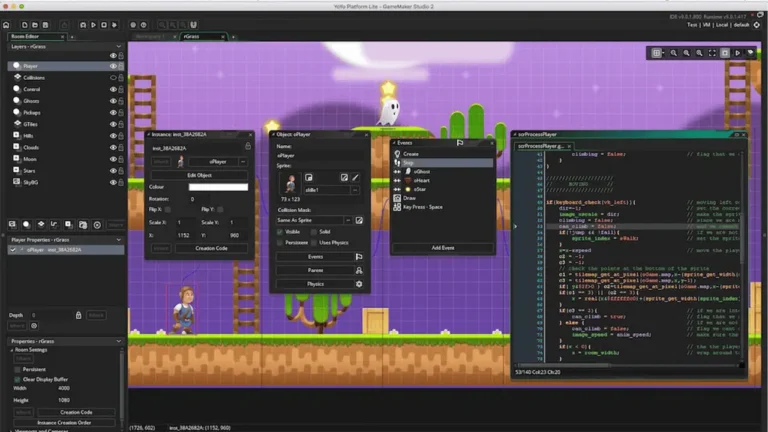Toggle Clear Display Buffer checkbox
This screenshot has width=768, height=432.
click(x=18, y=380)
